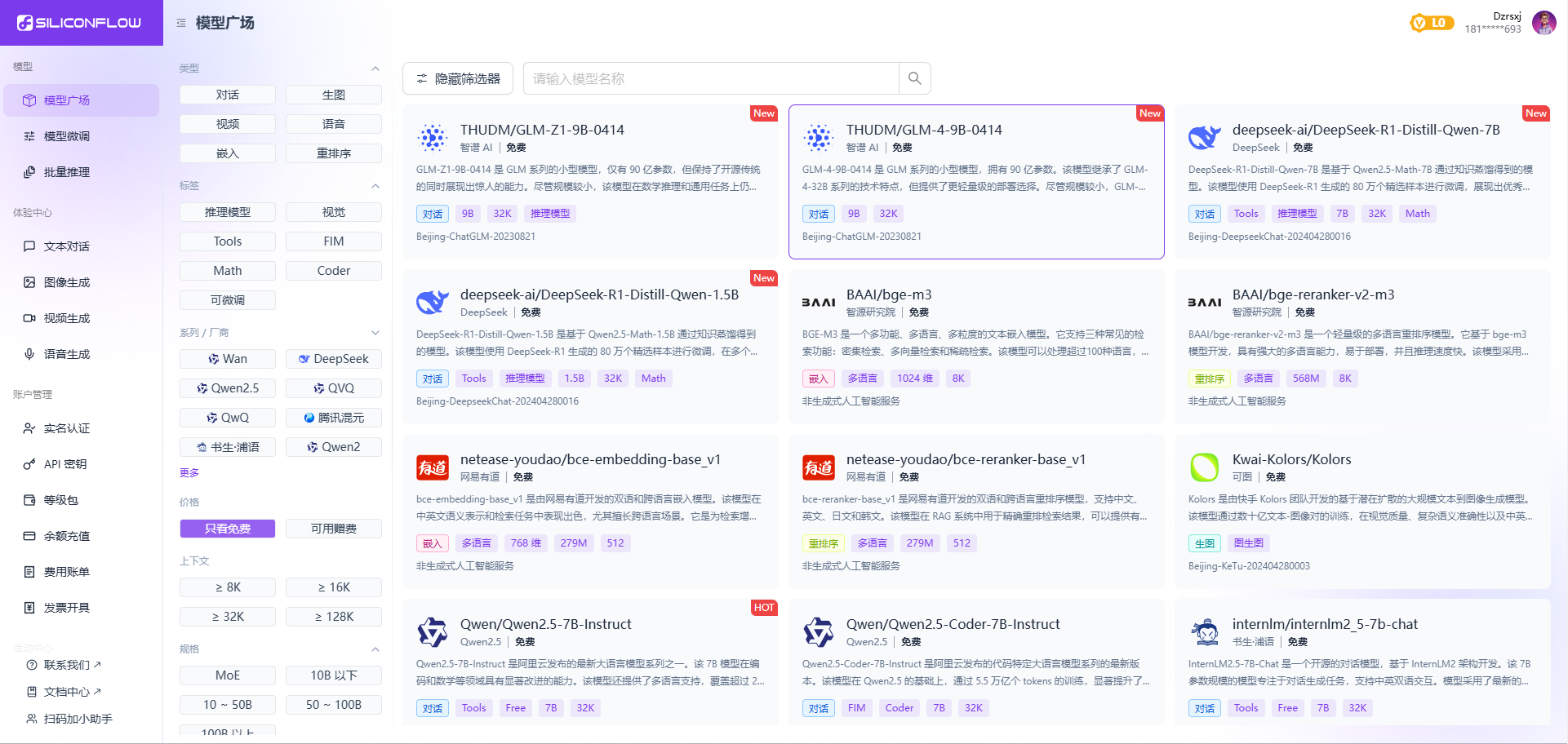Collapse the 标签 filter section

point(375,186)
